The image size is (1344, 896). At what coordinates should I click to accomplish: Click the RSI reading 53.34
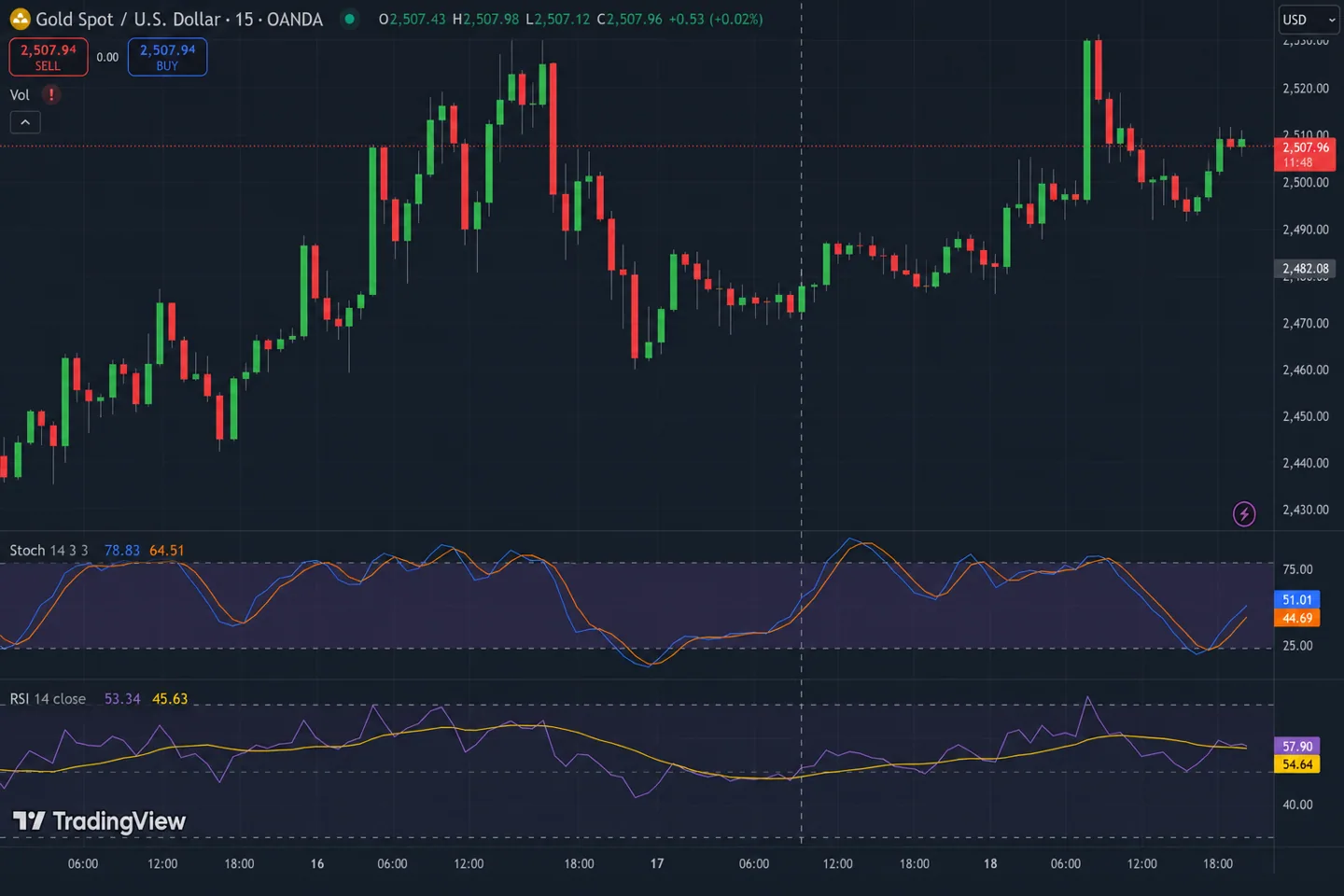click(122, 699)
